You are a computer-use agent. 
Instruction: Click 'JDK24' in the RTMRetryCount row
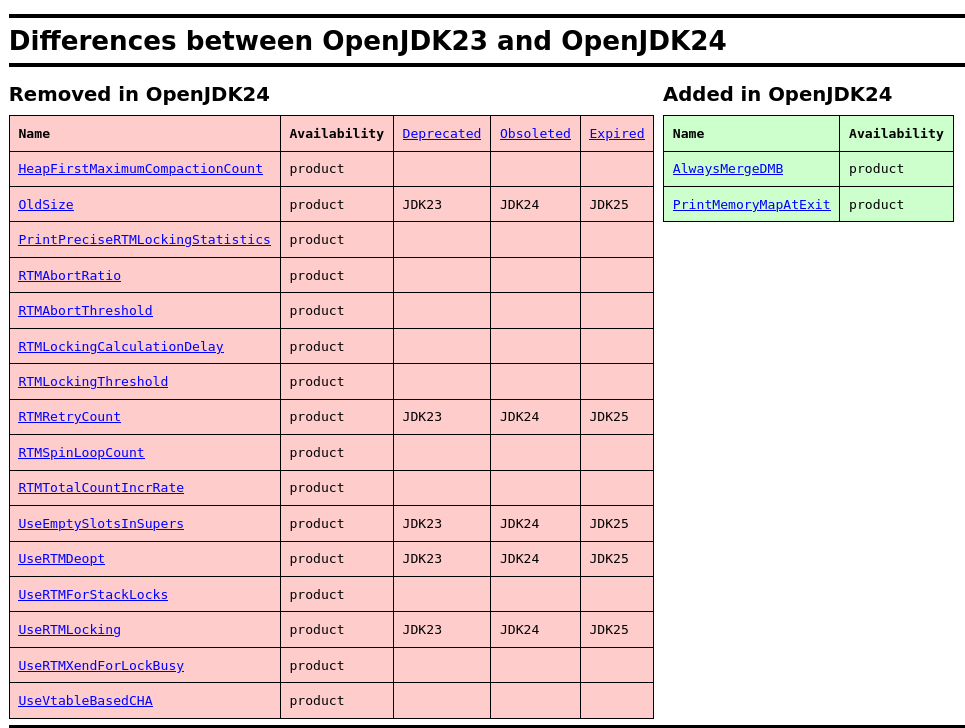pos(519,417)
